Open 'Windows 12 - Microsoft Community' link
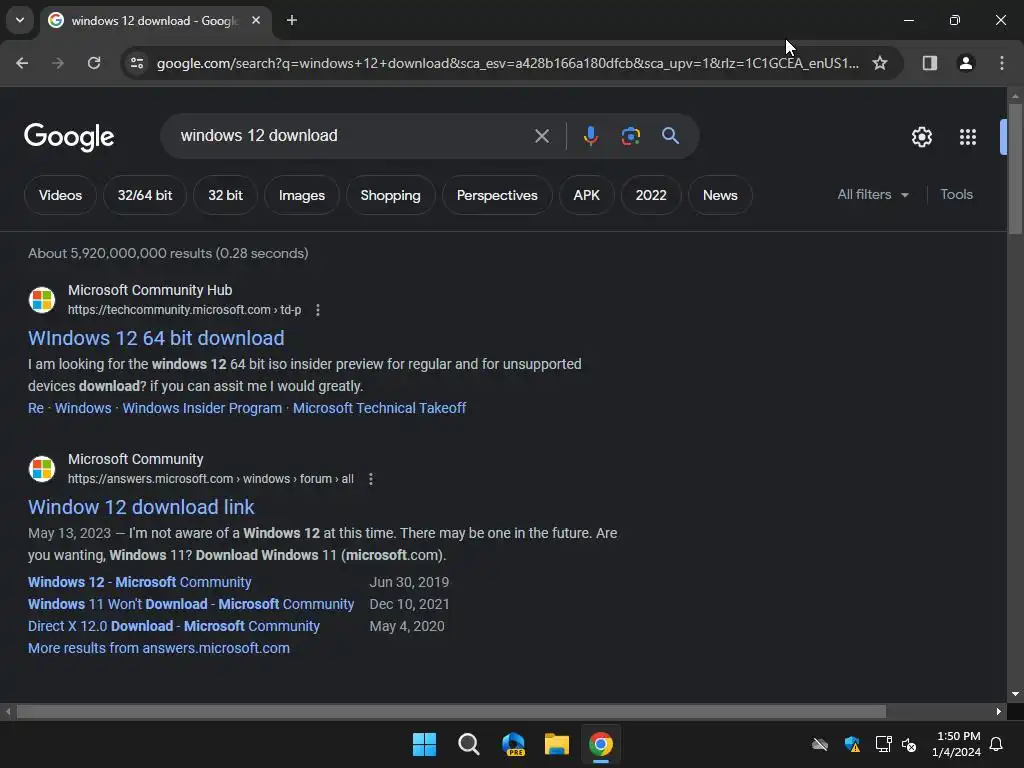 click(x=140, y=582)
